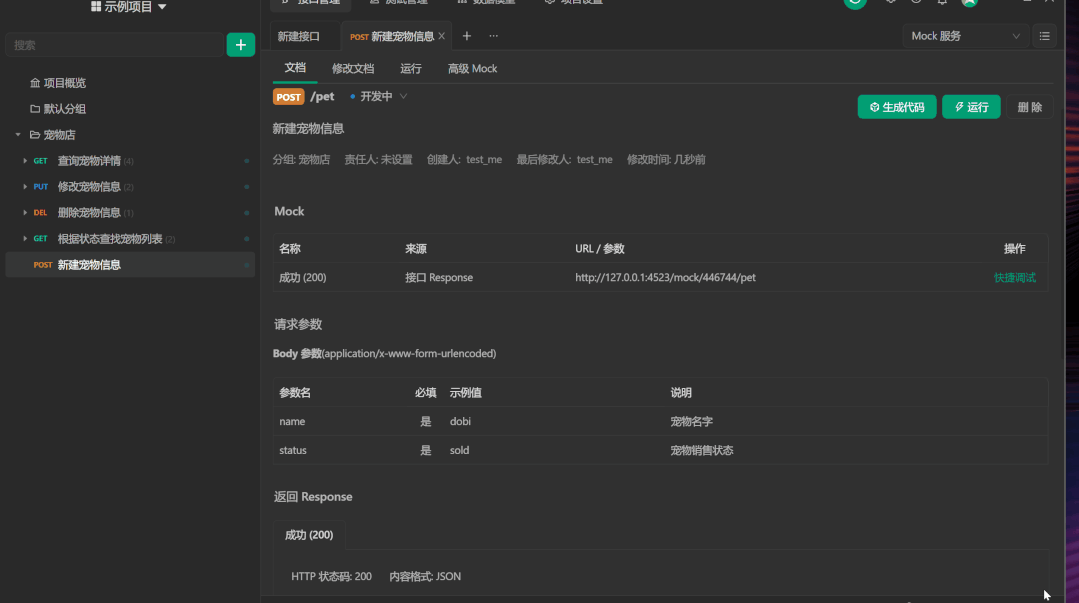Click the 生成代码 button
Image resolution: width=1079 pixels, height=603 pixels.
pos(896,106)
